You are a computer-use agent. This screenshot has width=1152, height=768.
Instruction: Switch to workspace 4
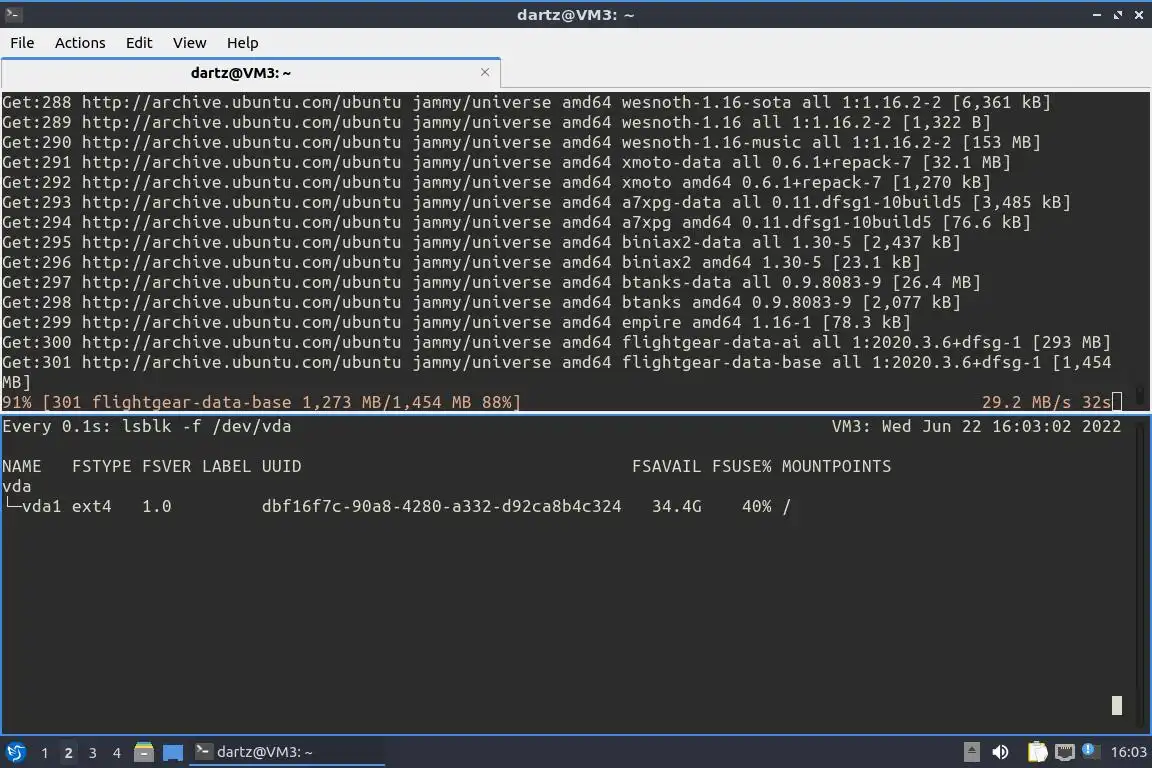pyautogui.click(x=117, y=753)
